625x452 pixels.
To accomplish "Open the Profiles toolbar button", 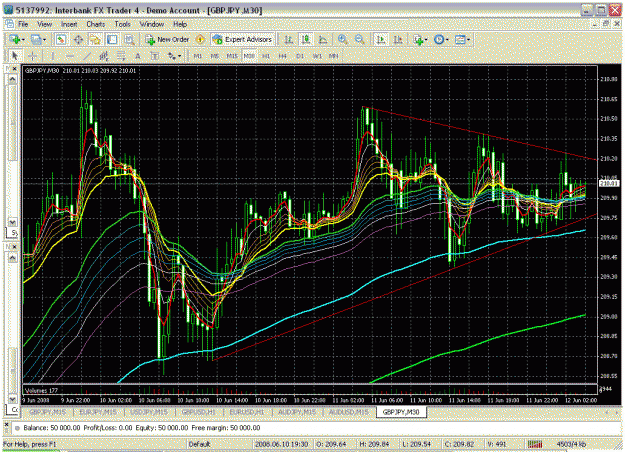I will click(38, 39).
